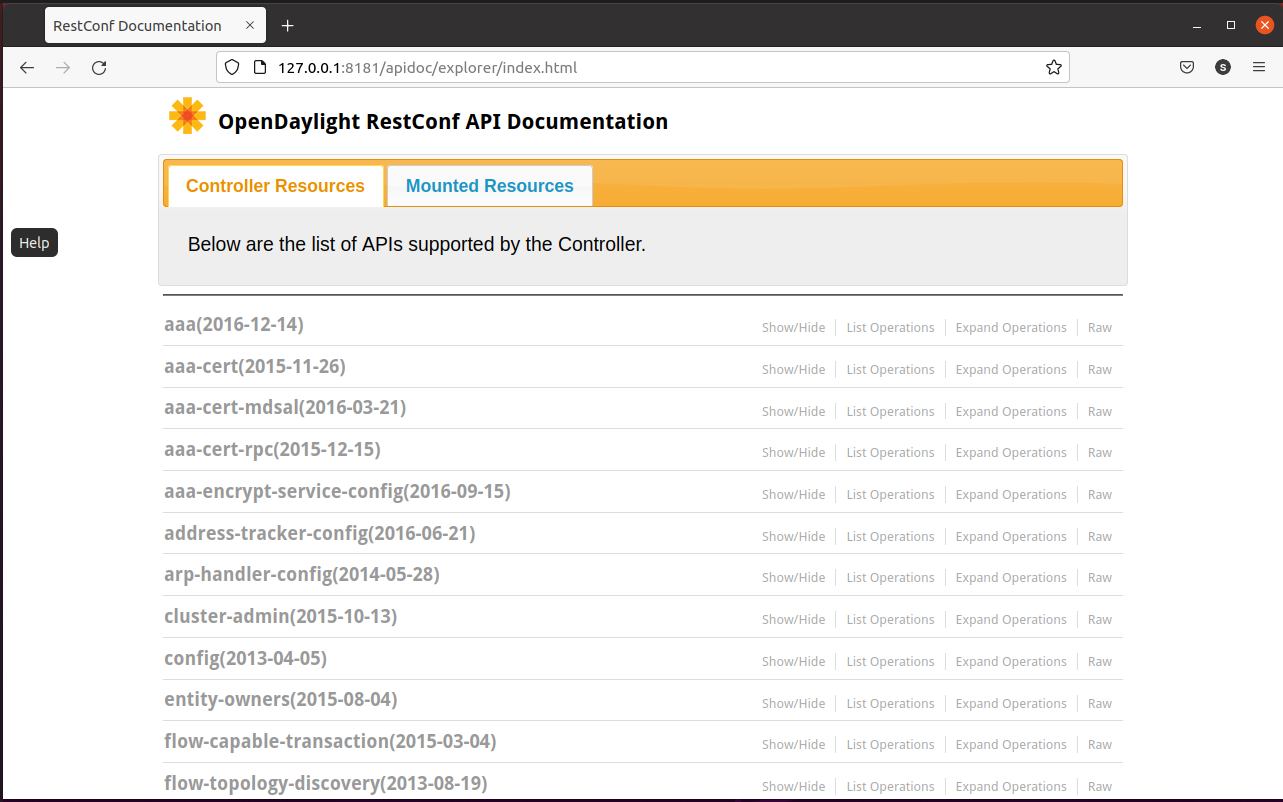Open the Pocket save icon
The image size is (1283, 802).
click(1187, 68)
